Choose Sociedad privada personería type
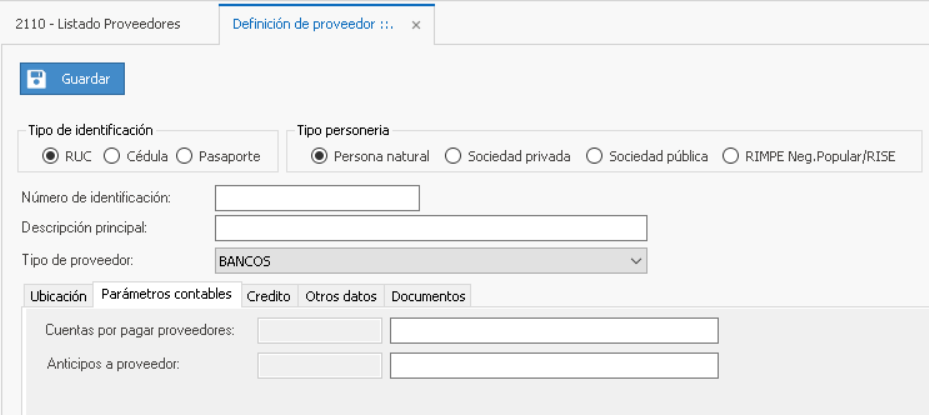 (453, 156)
